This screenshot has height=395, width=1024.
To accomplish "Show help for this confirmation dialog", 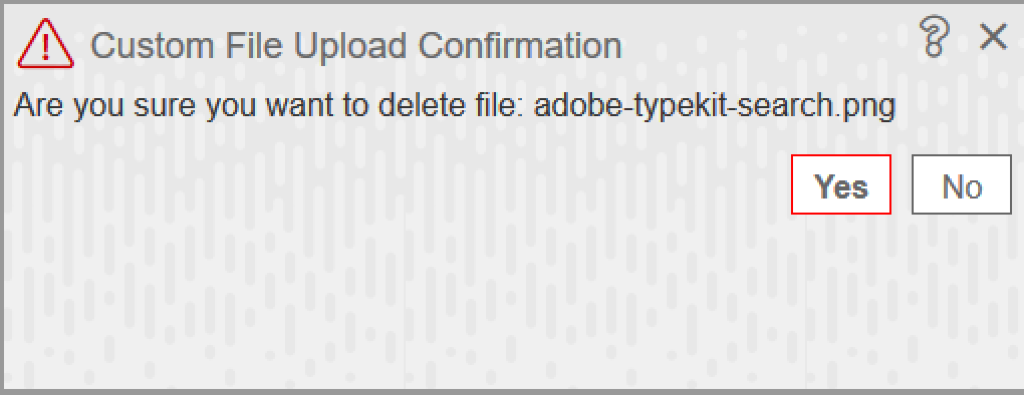I will [x=933, y=37].
